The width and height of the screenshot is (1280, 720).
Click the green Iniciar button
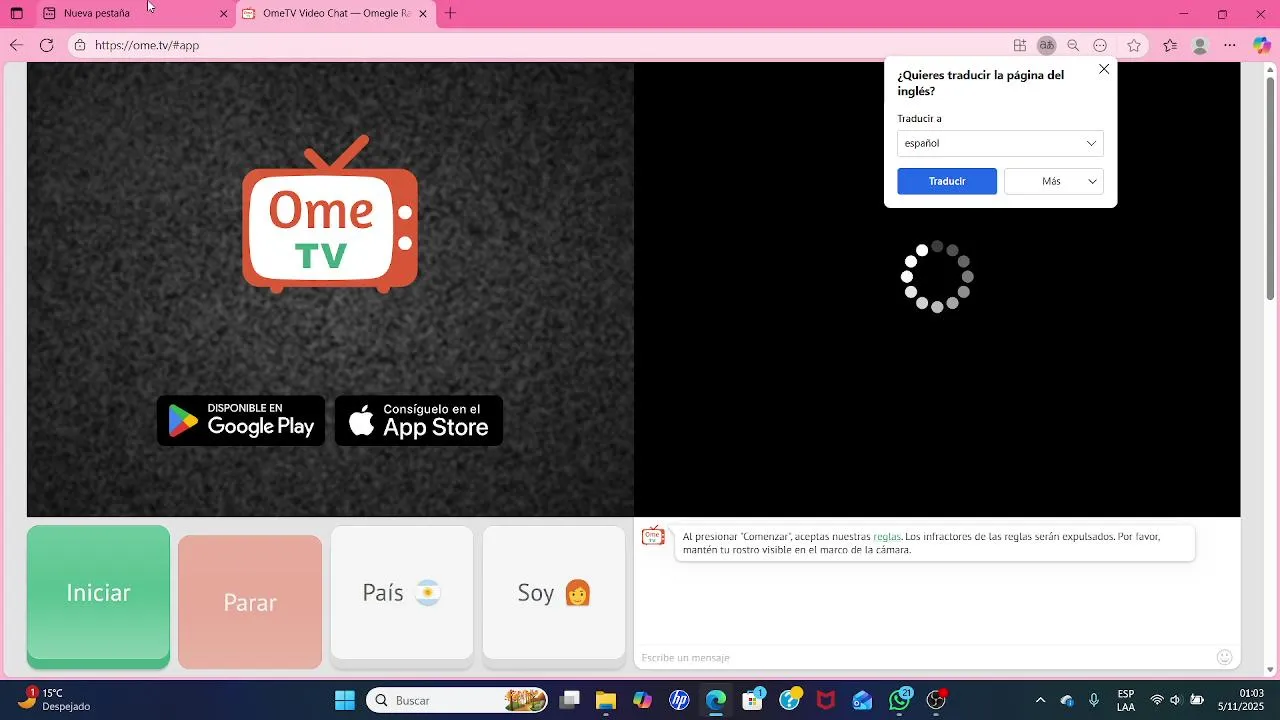pos(98,596)
